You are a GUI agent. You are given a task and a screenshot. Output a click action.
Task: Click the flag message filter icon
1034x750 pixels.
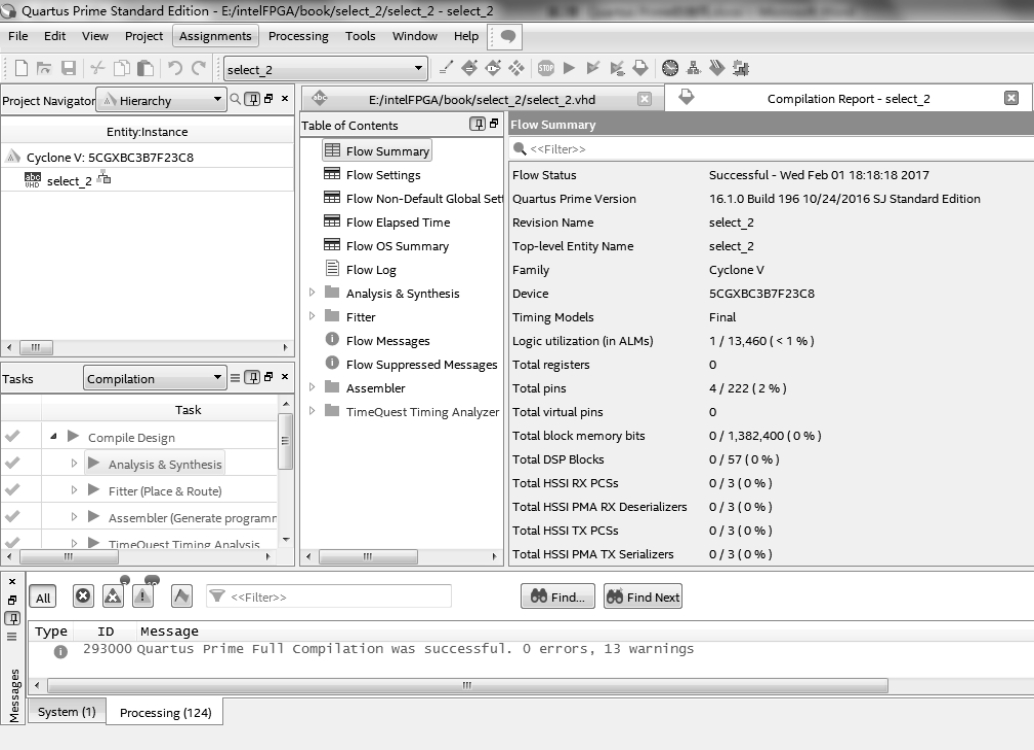(181, 596)
